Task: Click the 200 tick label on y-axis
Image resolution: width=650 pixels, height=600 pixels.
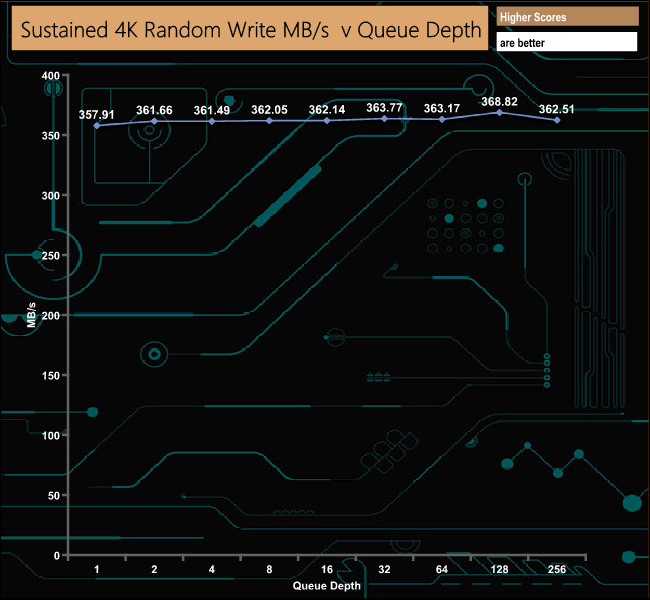Action: point(49,315)
